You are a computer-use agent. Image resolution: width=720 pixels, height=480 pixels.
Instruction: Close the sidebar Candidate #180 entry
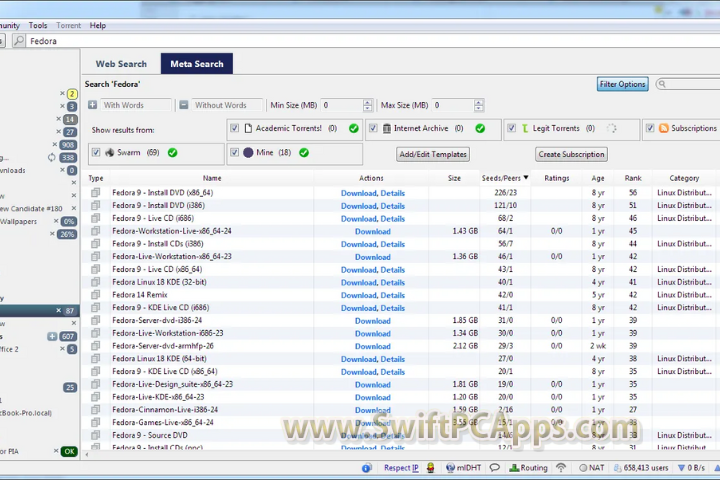pyautogui.click(x=73, y=208)
